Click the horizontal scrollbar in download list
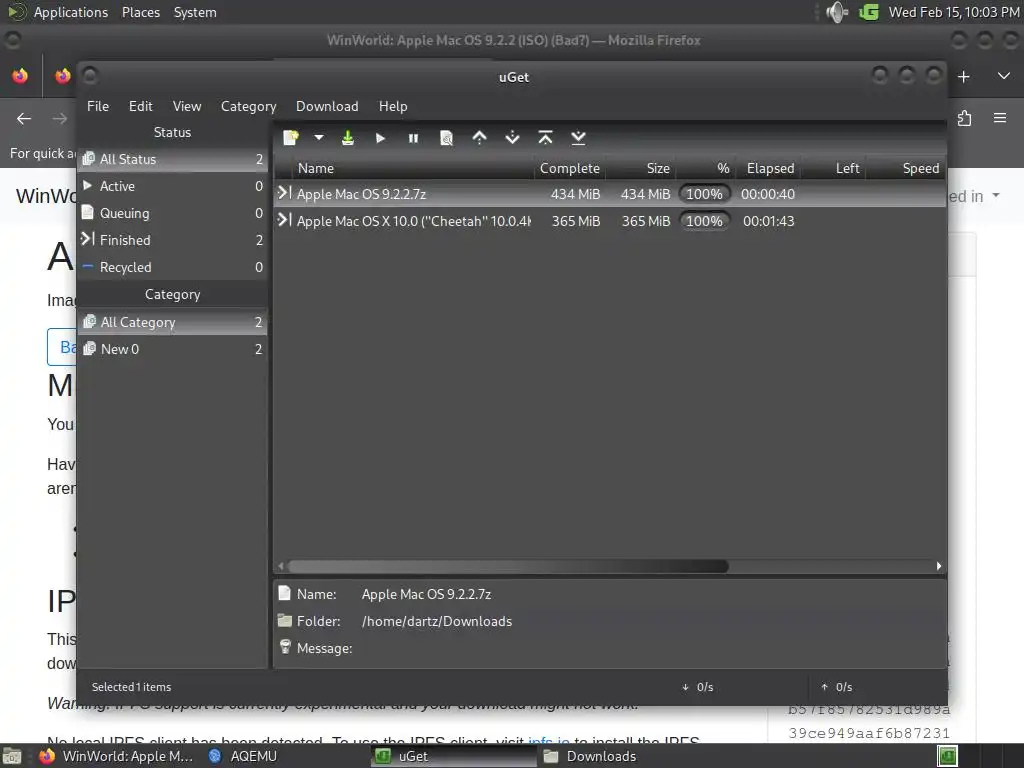 click(x=508, y=566)
